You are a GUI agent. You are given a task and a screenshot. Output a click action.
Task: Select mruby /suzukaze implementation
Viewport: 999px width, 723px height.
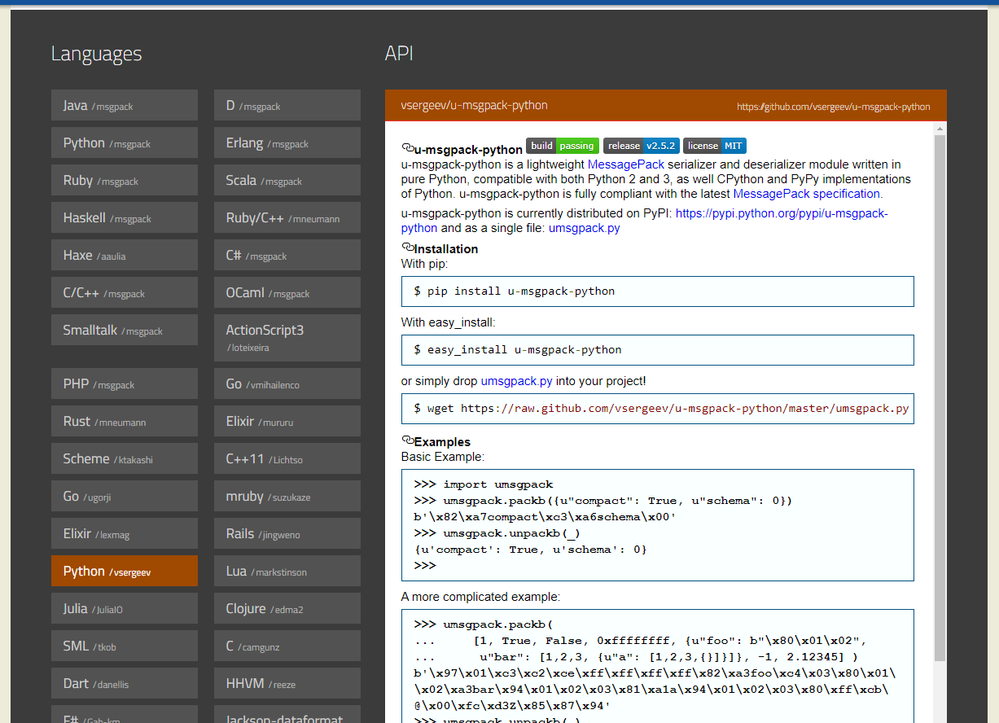[287, 496]
